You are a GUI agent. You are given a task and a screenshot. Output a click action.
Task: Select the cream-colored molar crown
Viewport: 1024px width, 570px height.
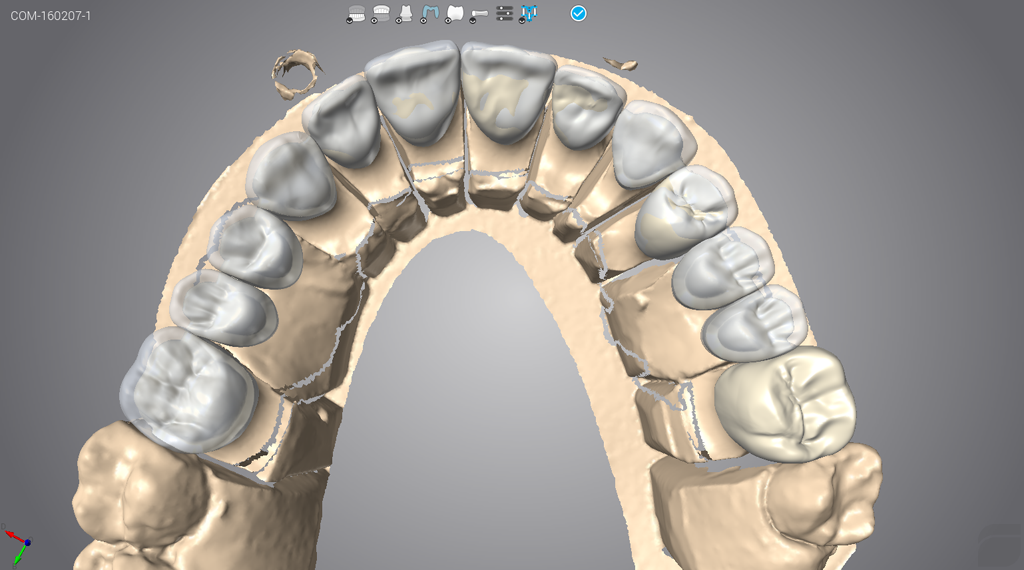(x=784, y=405)
